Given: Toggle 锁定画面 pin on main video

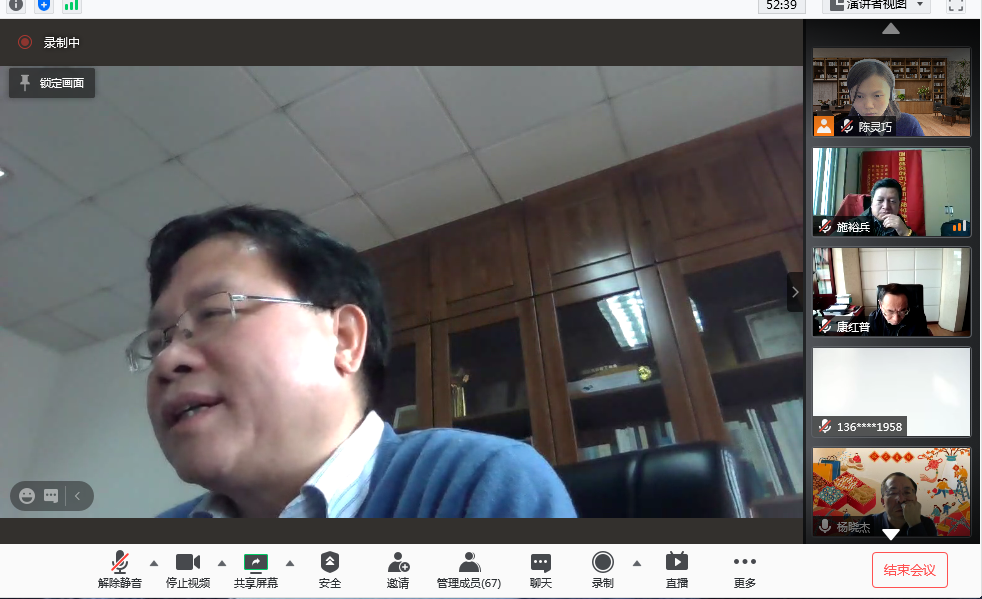Looking at the screenshot, I should coord(52,83).
